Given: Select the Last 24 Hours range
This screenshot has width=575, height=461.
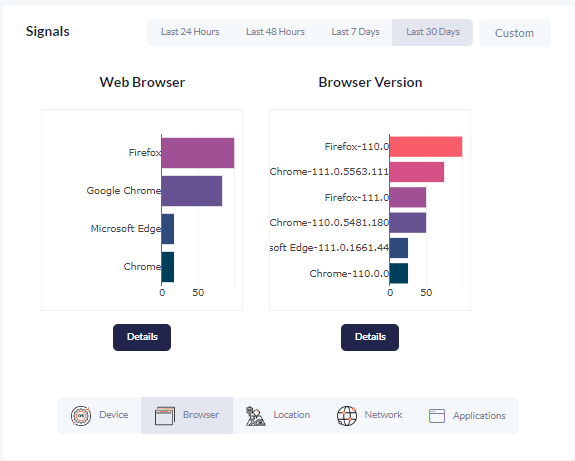Looking at the screenshot, I should [190, 32].
